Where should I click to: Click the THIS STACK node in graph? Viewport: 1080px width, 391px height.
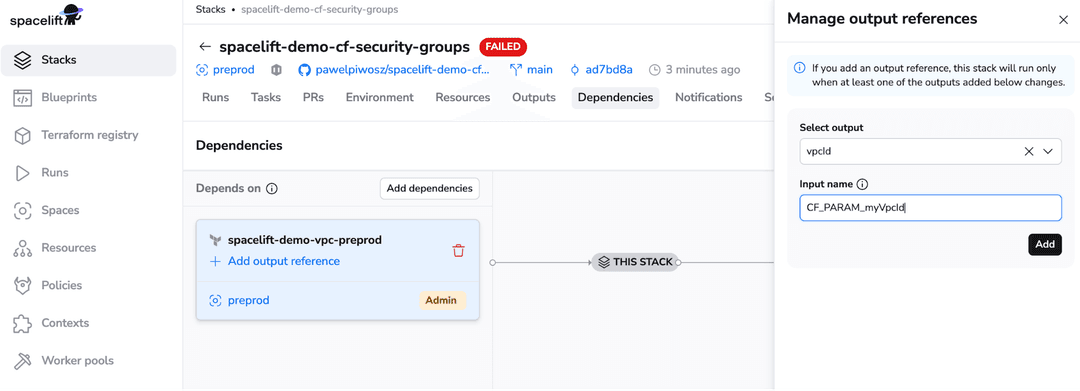(636, 262)
